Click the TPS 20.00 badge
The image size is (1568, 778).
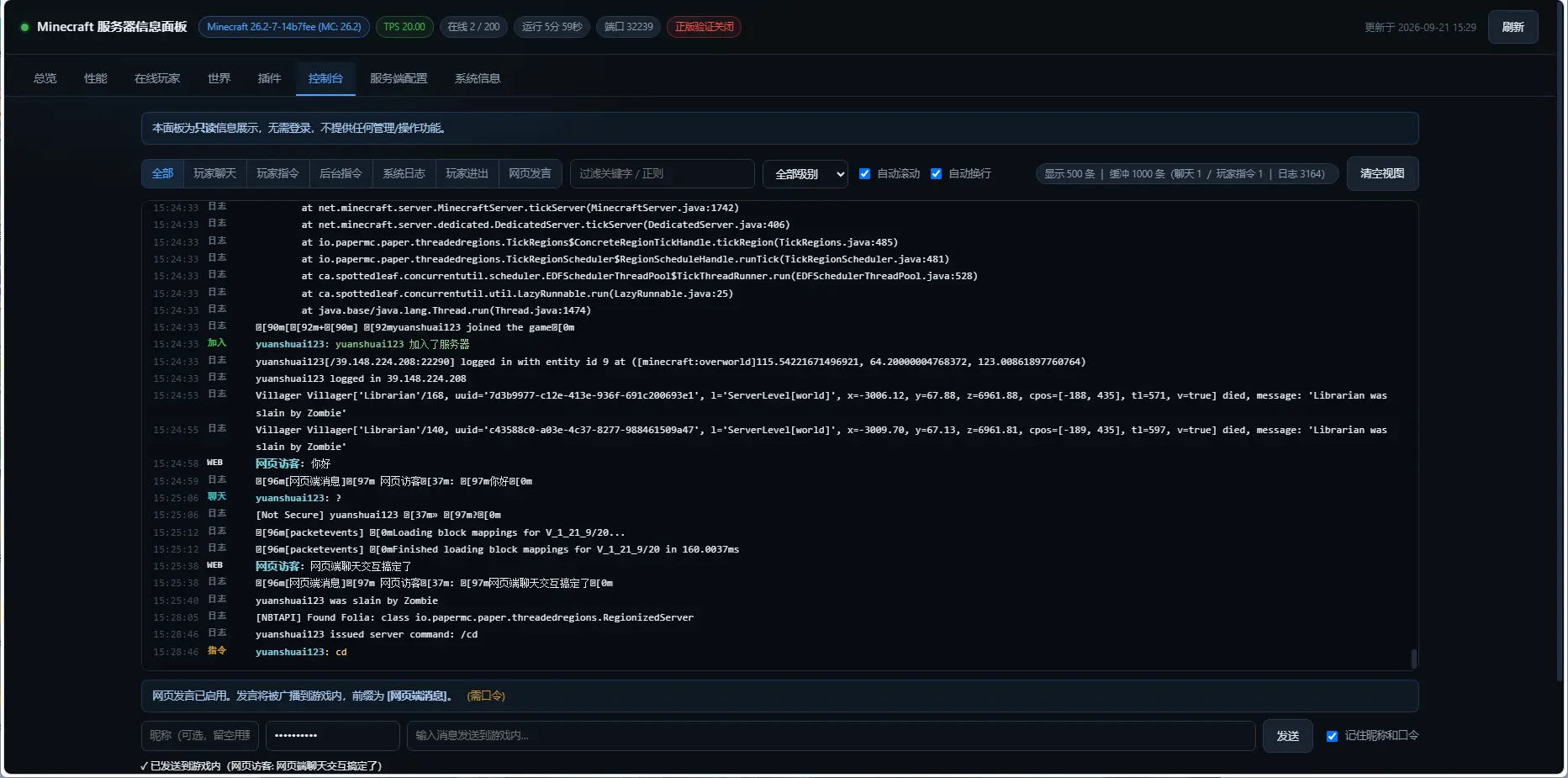point(404,27)
